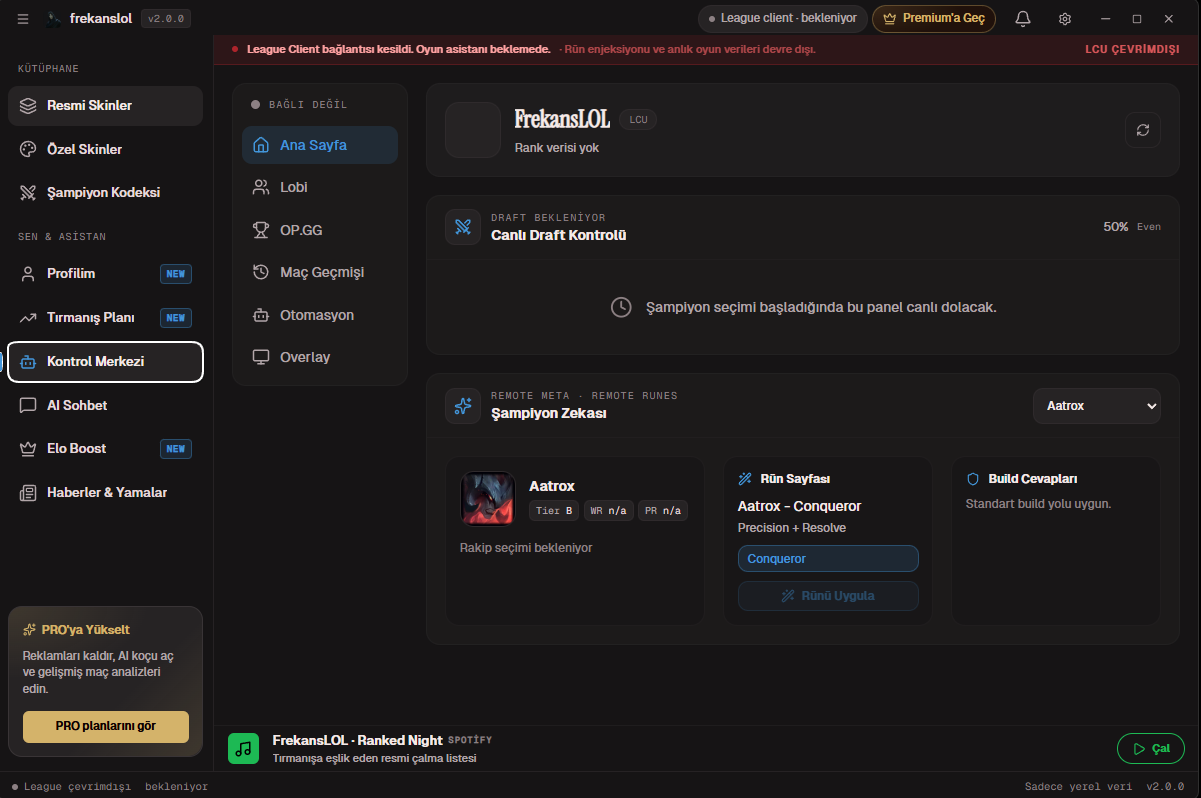Open the hamburger menu icon

click(23, 18)
